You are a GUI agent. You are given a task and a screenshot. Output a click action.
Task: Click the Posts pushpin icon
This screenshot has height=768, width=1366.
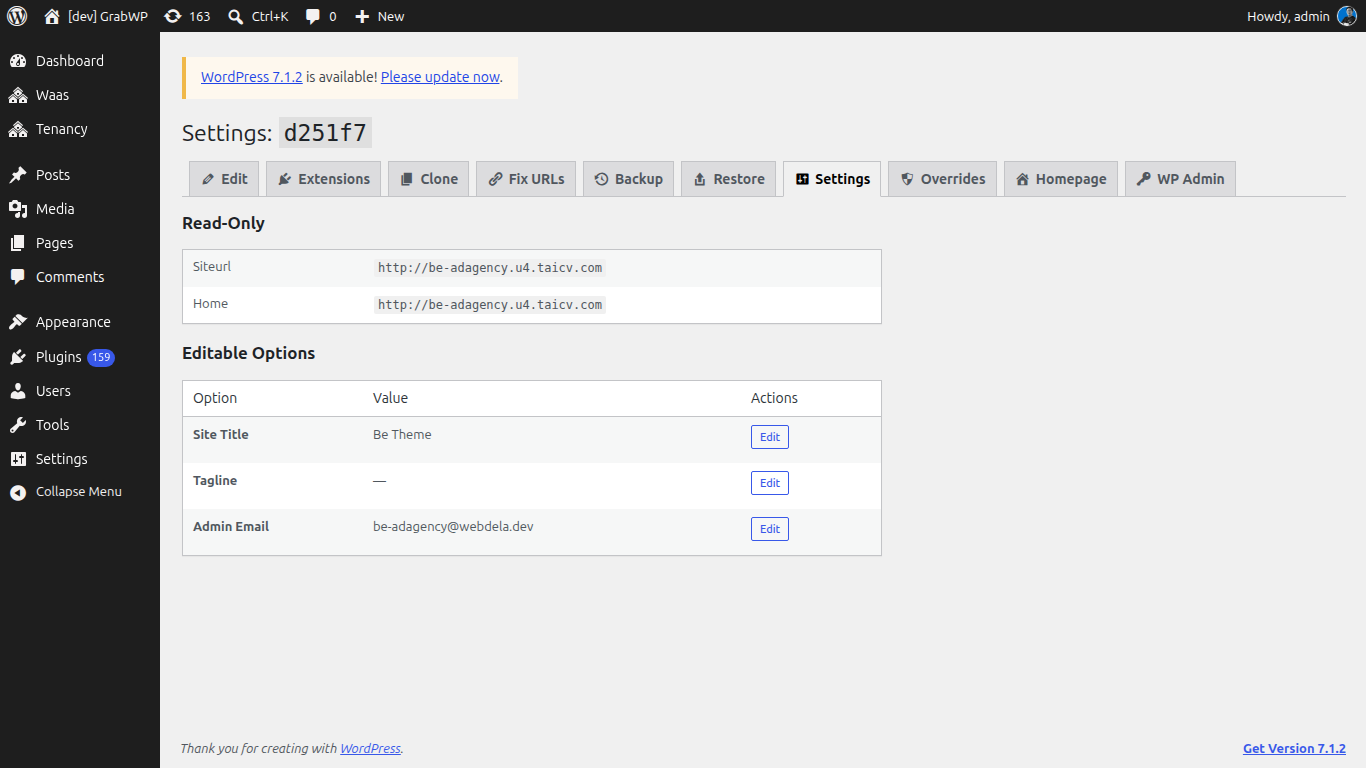pos(18,175)
